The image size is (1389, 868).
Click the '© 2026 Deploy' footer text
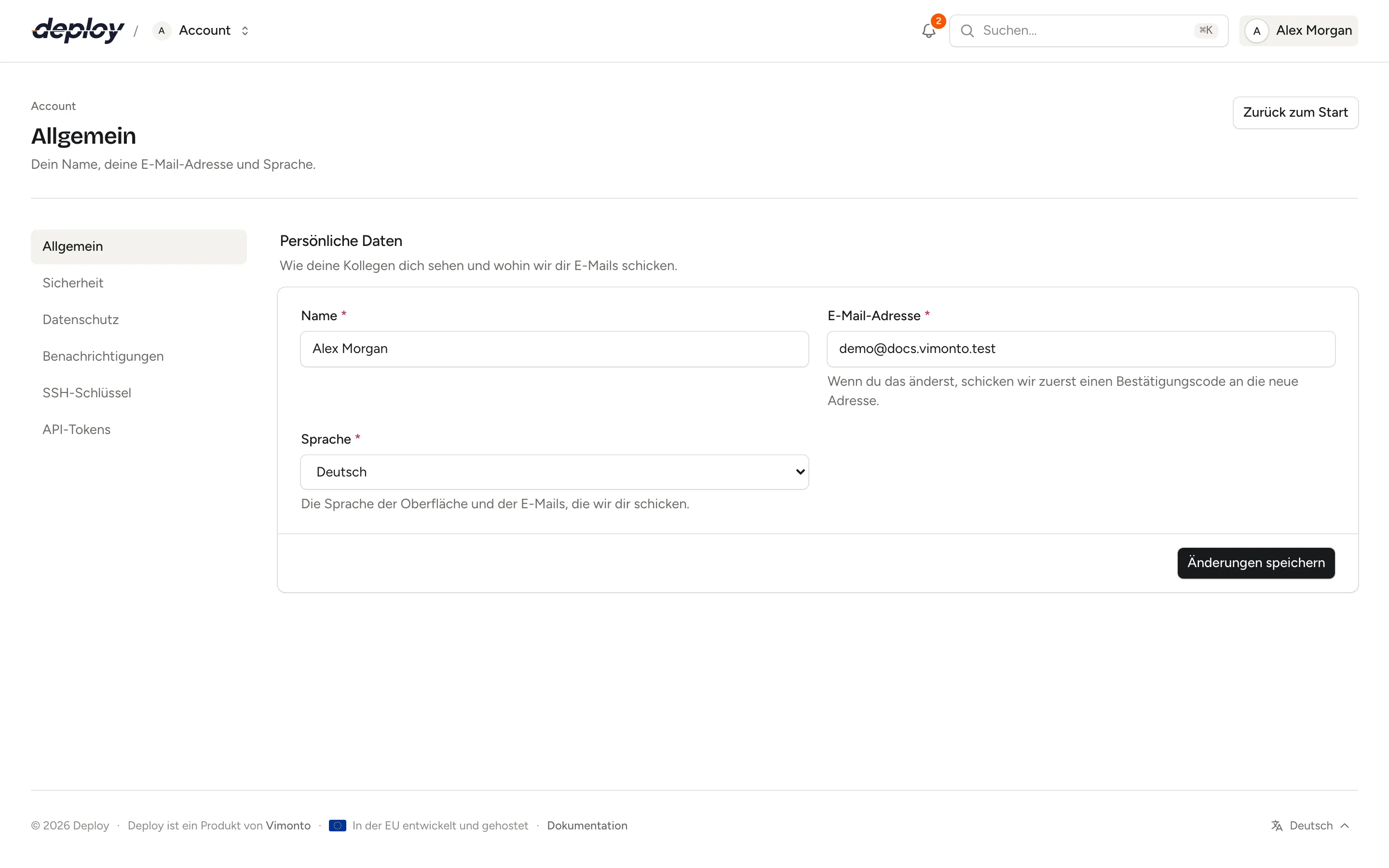point(70,826)
